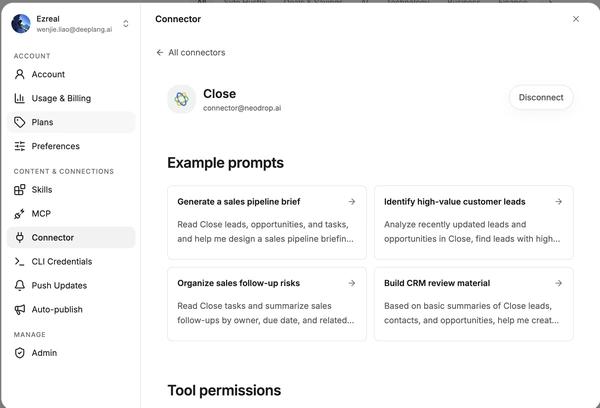Viewport: 600px width, 408px height.
Task: Select Generate a sales pipeline brief title
Action: (239, 202)
